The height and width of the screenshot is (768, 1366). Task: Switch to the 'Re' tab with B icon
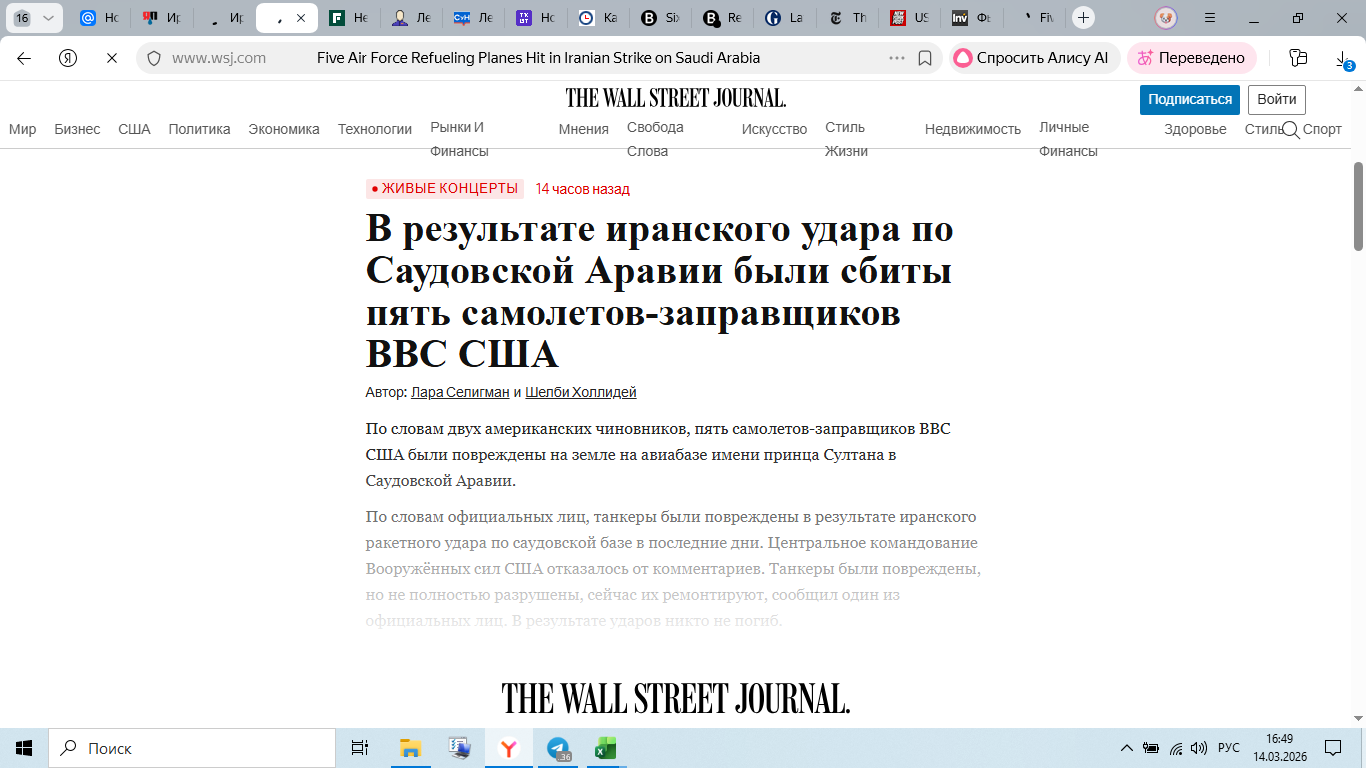[x=723, y=18]
